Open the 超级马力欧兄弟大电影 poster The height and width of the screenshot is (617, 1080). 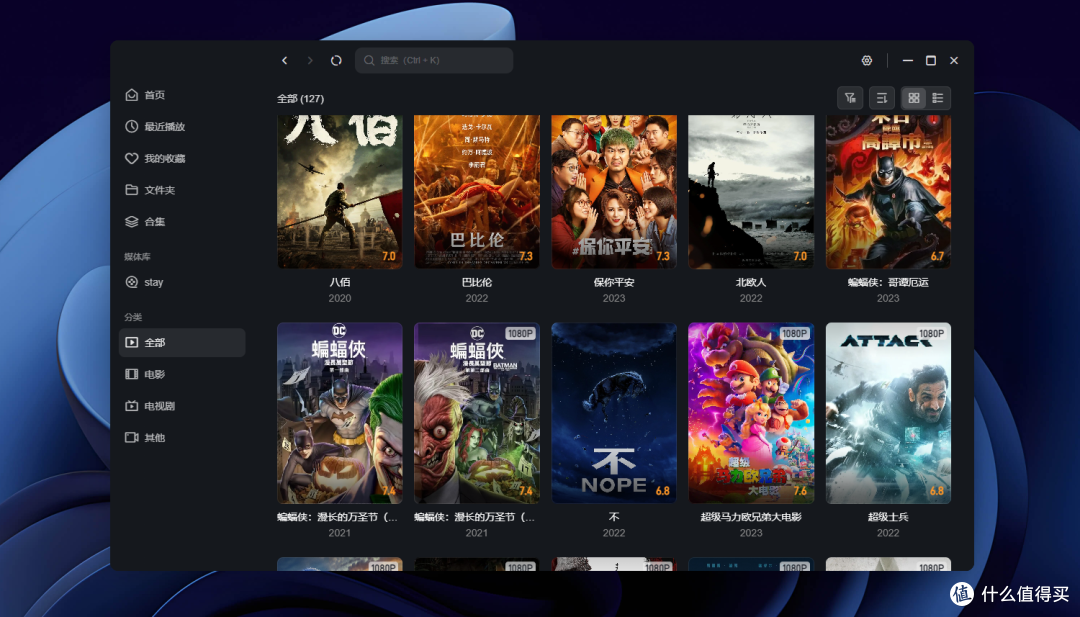pyautogui.click(x=751, y=413)
